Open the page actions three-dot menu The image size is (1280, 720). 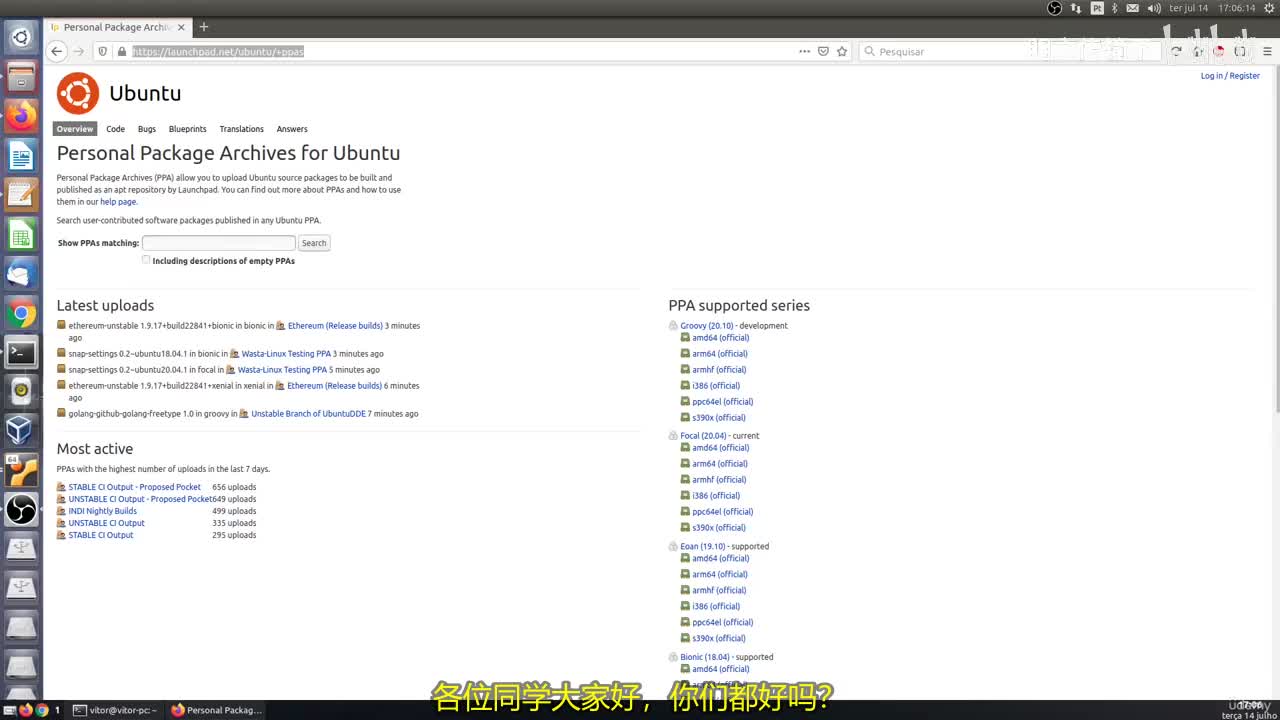[x=804, y=51]
